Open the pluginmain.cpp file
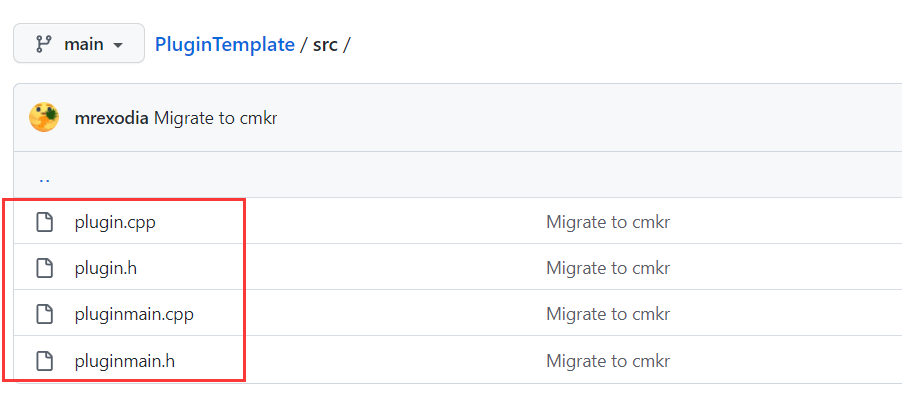Viewport: 902px width, 409px height. pyautogui.click(x=134, y=315)
